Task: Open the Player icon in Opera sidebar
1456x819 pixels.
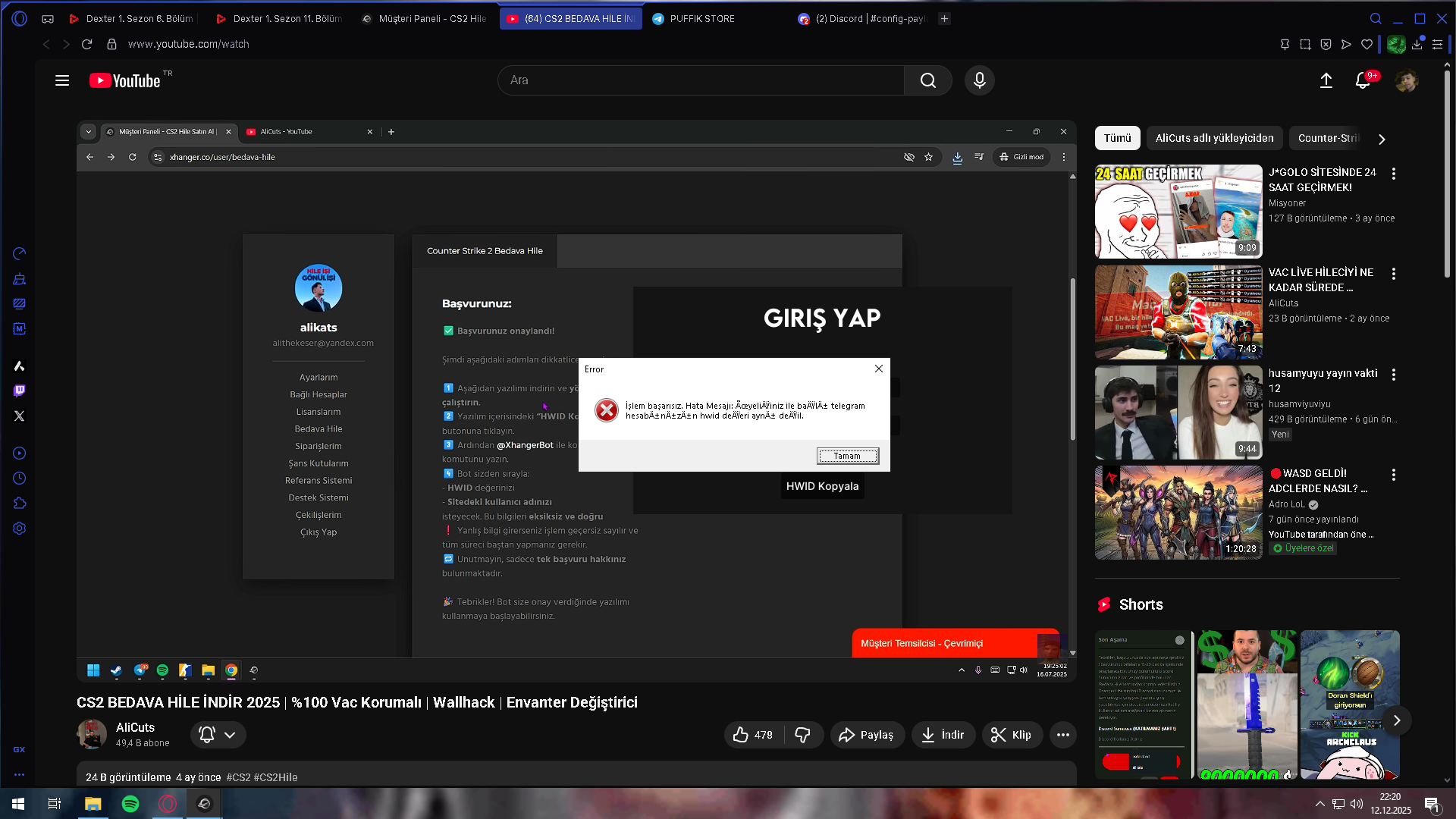Action: tap(20, 453)
